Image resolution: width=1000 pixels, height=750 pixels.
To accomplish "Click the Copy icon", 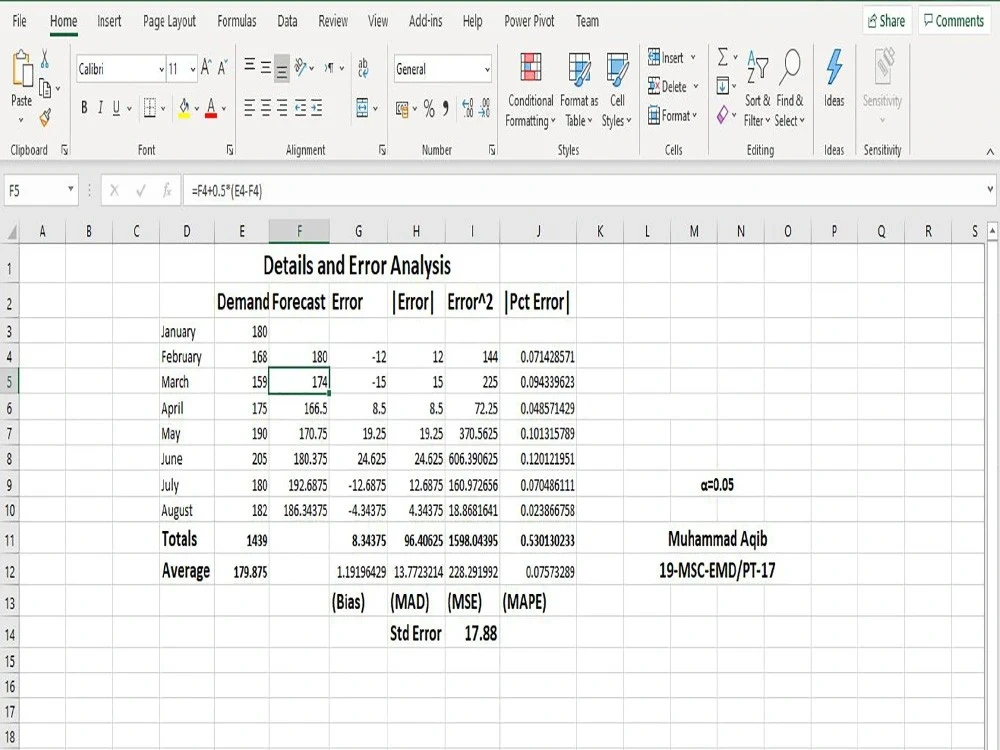I will point(45,89).
